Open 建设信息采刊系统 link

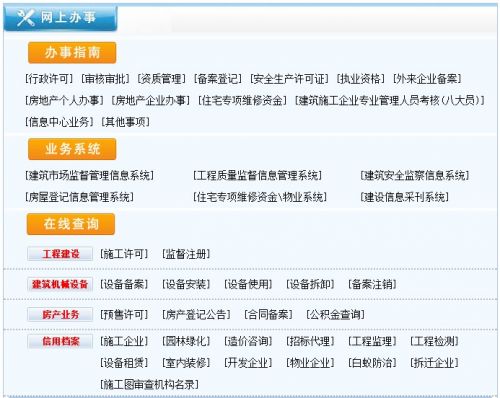coord(405,197)
